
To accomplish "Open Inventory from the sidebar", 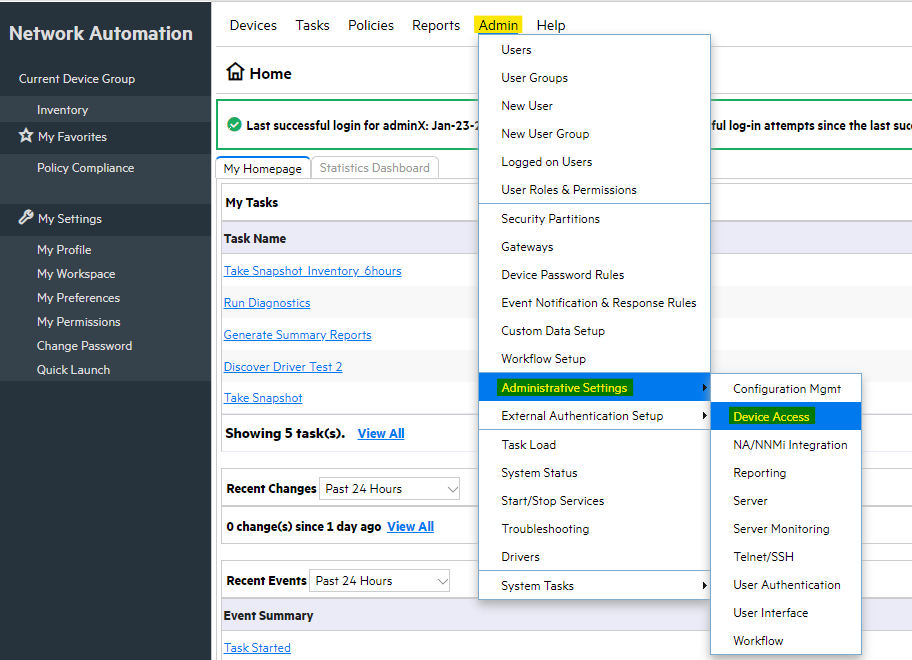I will click(62, 109).
